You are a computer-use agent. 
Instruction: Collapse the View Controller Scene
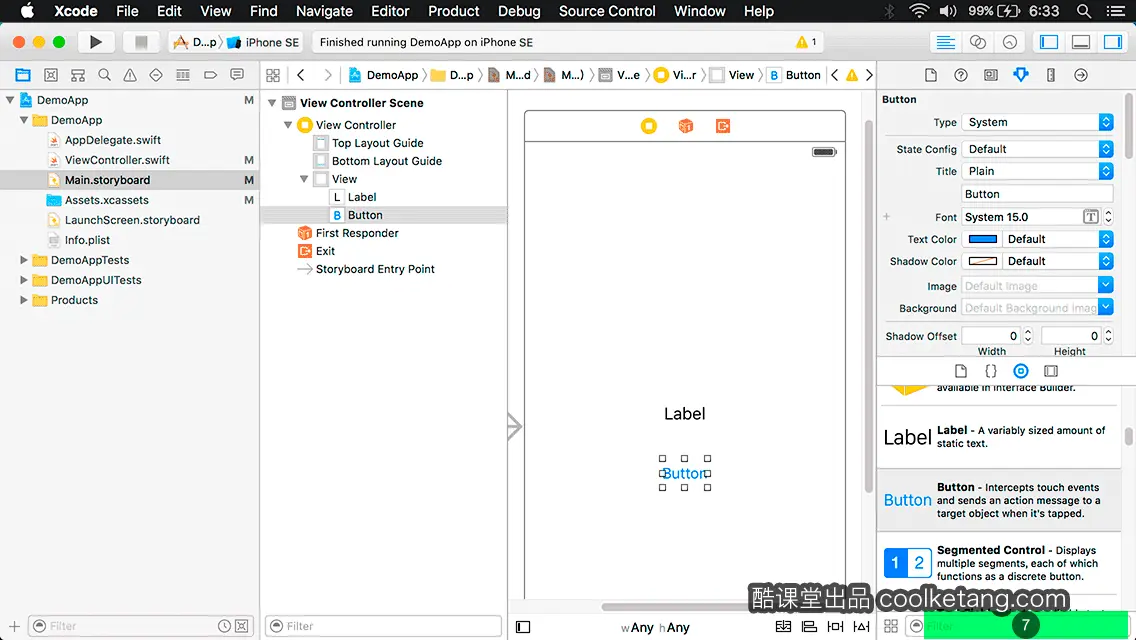272,103
